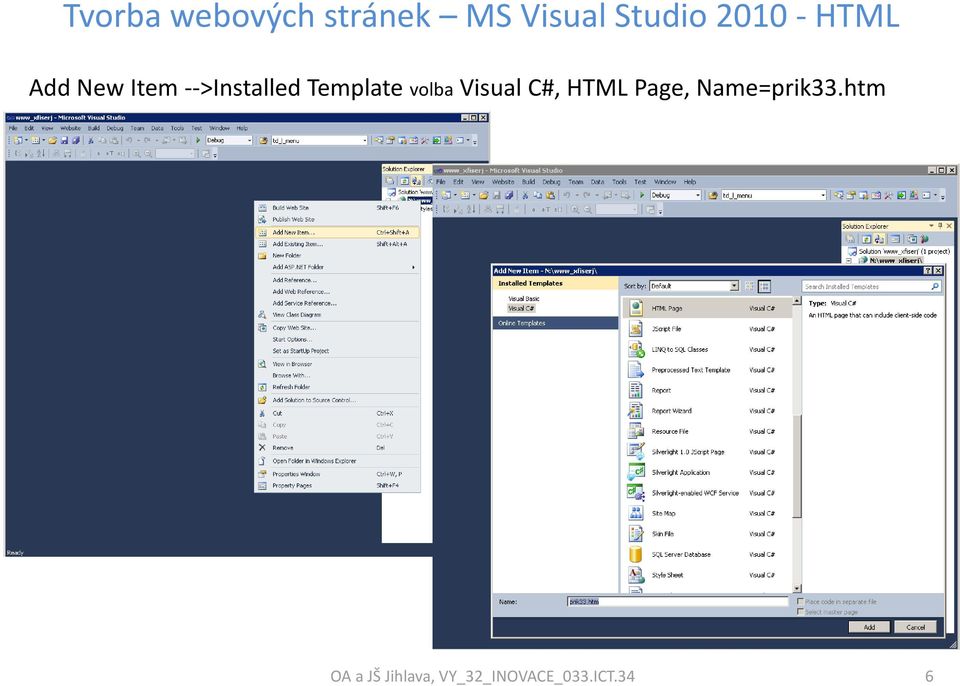Choose Silverlight-enabled WCF Service icon

tap(636, 493)
